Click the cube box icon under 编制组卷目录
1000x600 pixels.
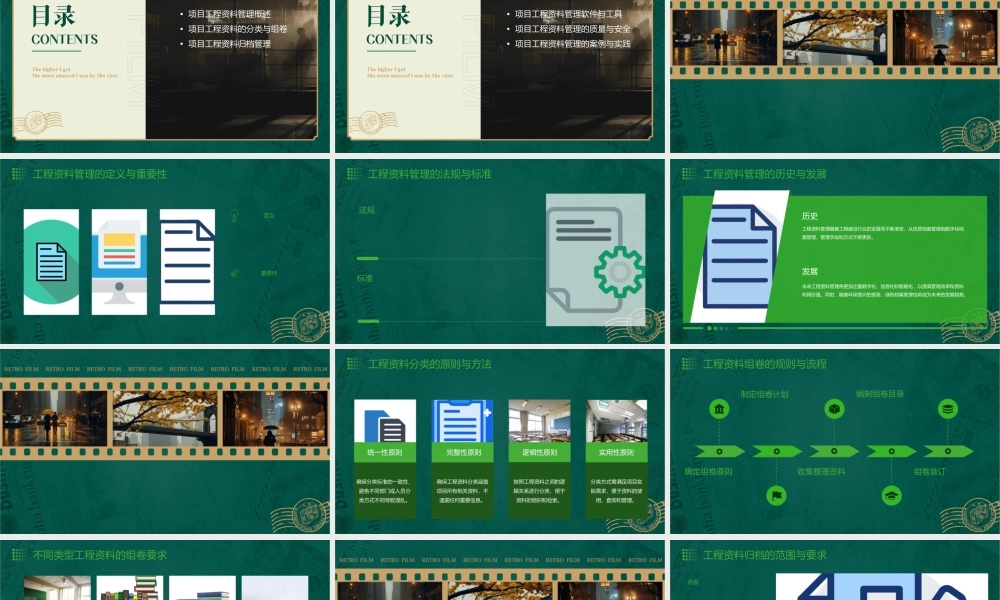(x=834, y=409)
